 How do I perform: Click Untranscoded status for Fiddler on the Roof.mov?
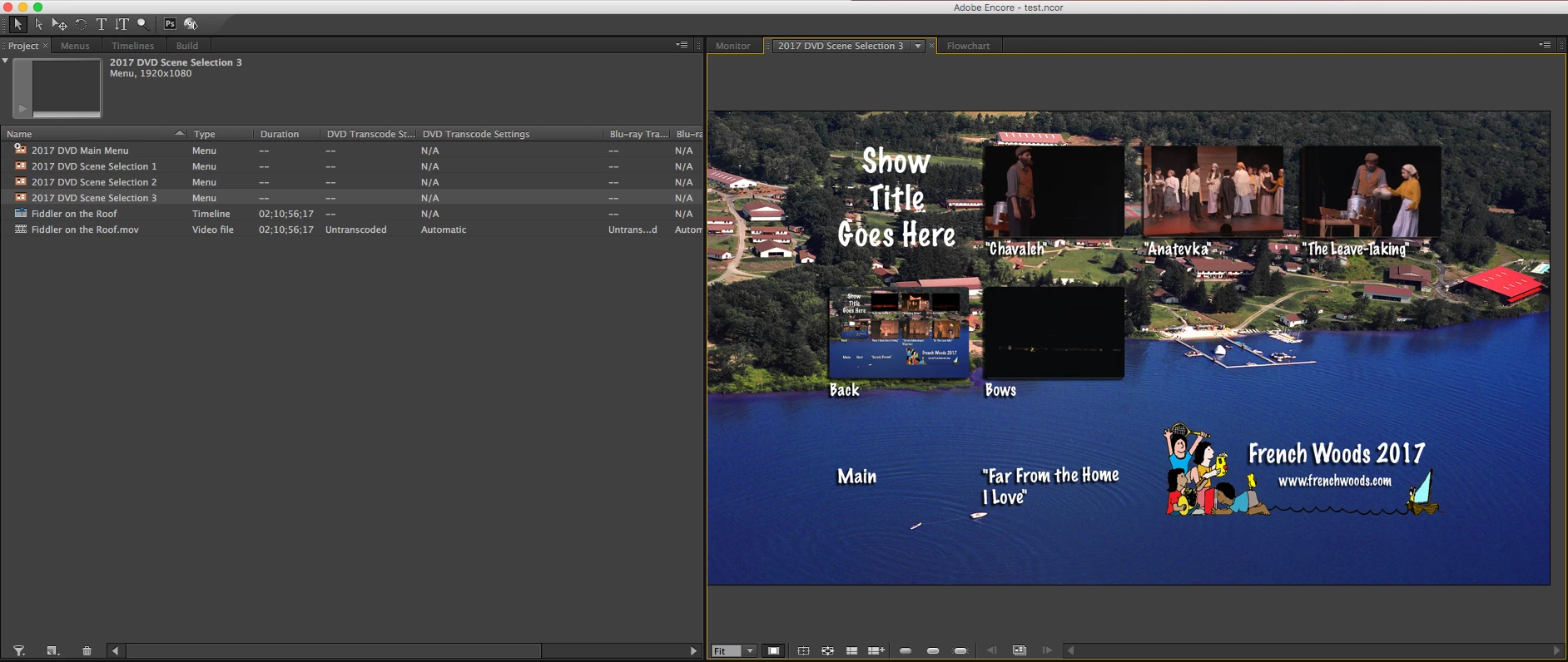click(x=356, y=230)
